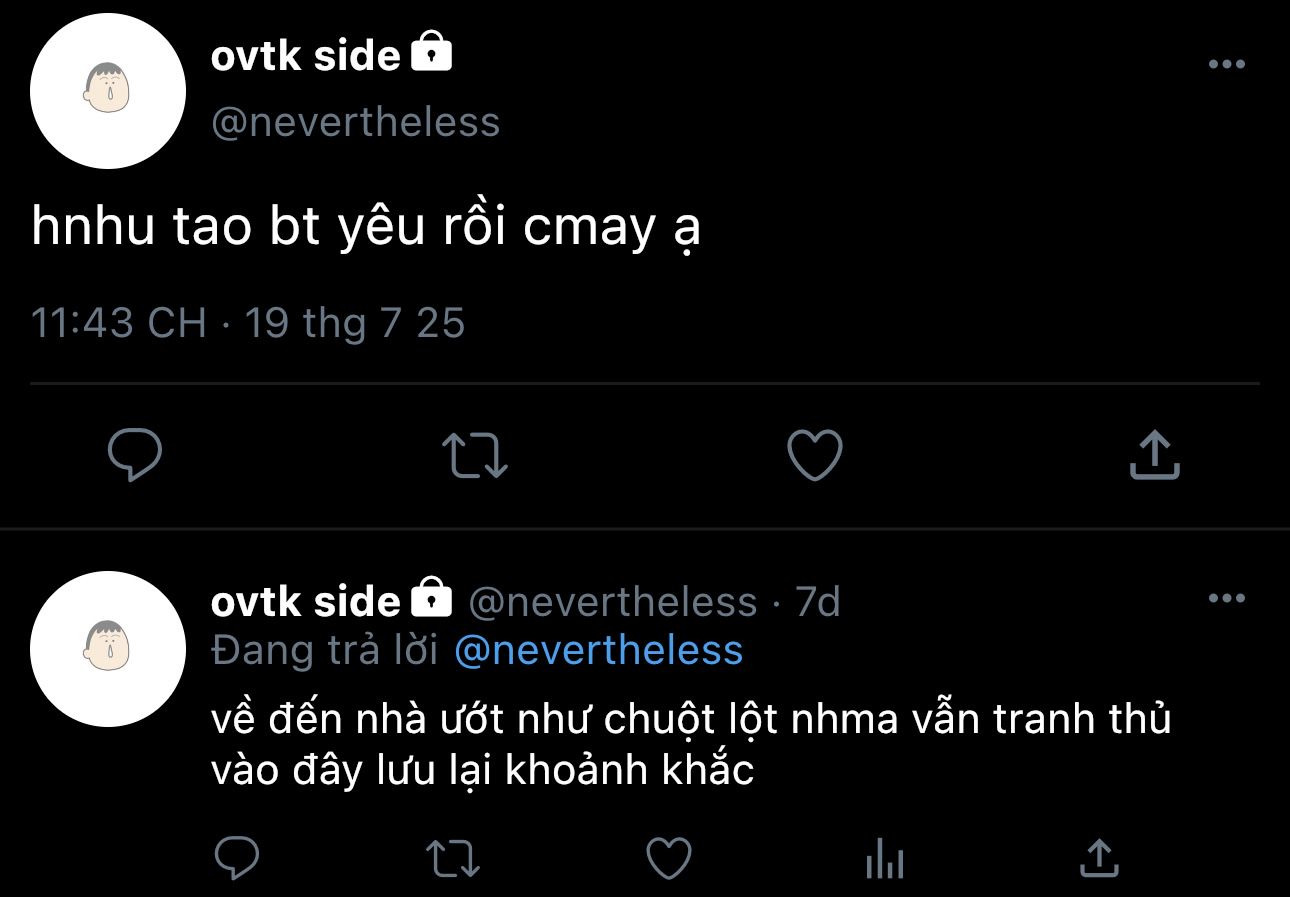This screenshot has width=1290, height=897.
Task: Retweet the main tweet
Action: [x=475, y=456]
